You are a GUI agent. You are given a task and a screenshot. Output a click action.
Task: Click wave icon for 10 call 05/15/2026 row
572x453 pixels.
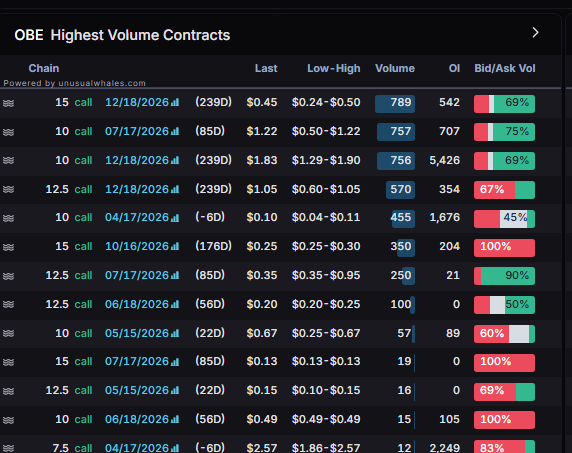point(8,333)
